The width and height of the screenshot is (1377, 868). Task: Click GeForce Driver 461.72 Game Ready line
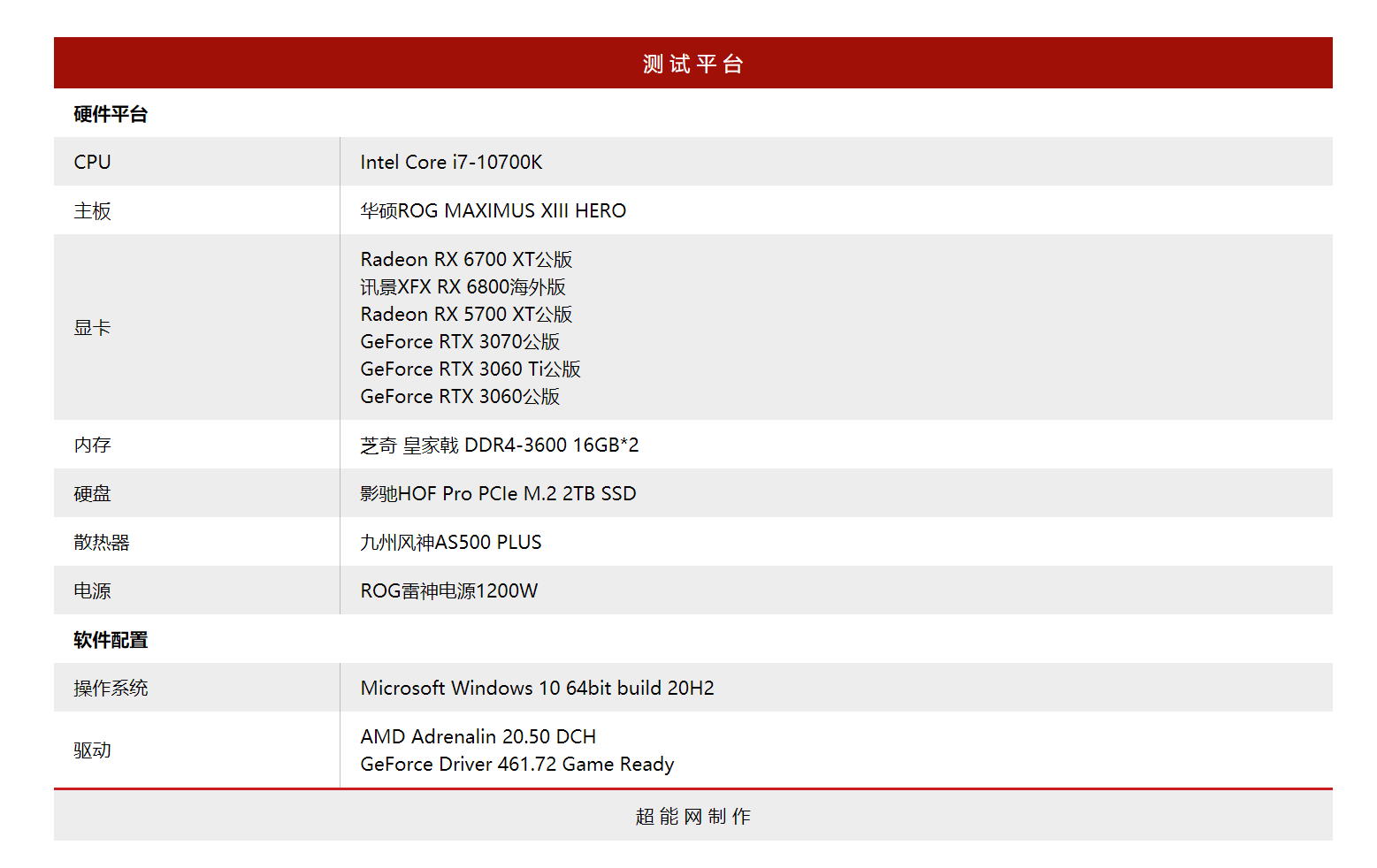click(517, 764)
